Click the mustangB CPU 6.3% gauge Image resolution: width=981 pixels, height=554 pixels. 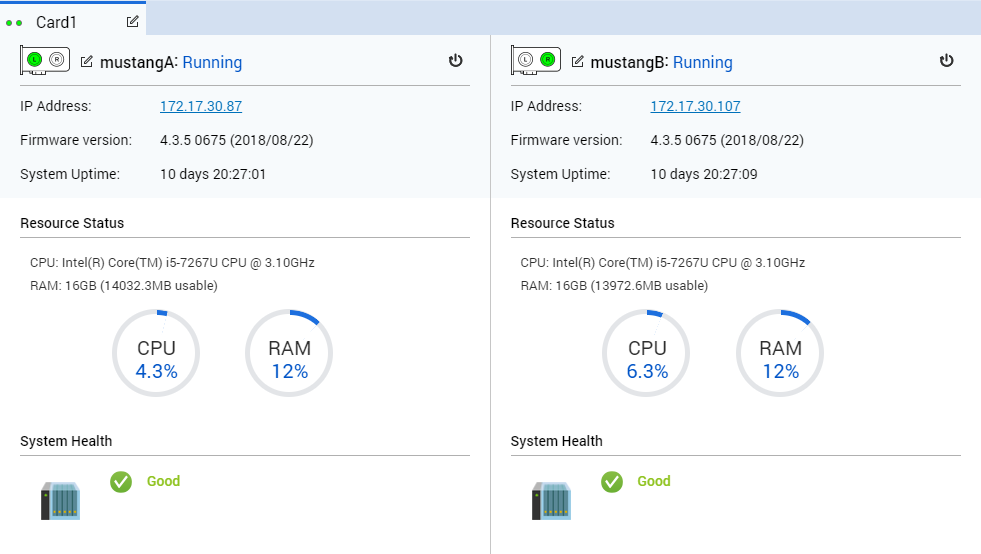point(646,353)
